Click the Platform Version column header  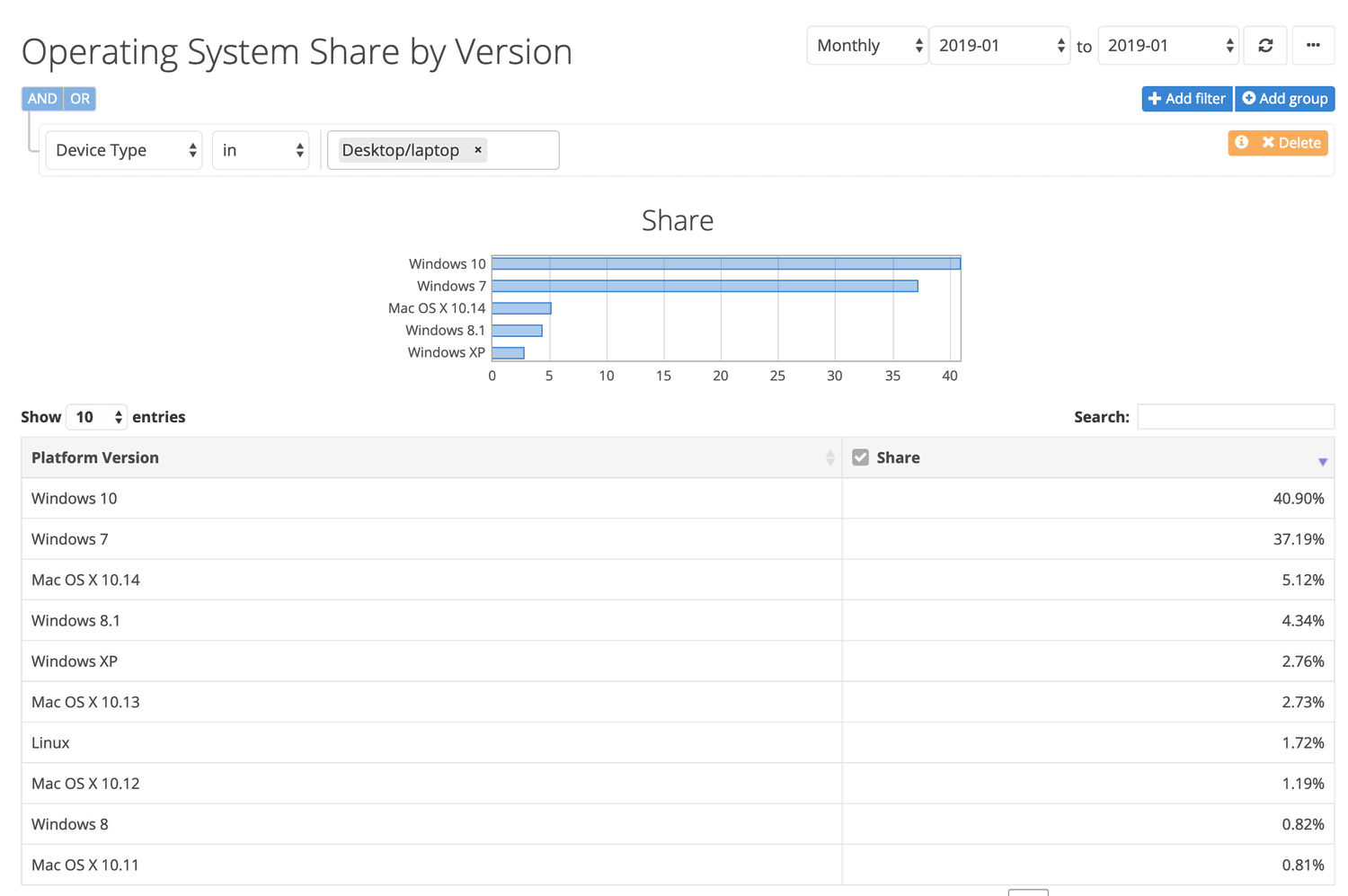(94, 457)
